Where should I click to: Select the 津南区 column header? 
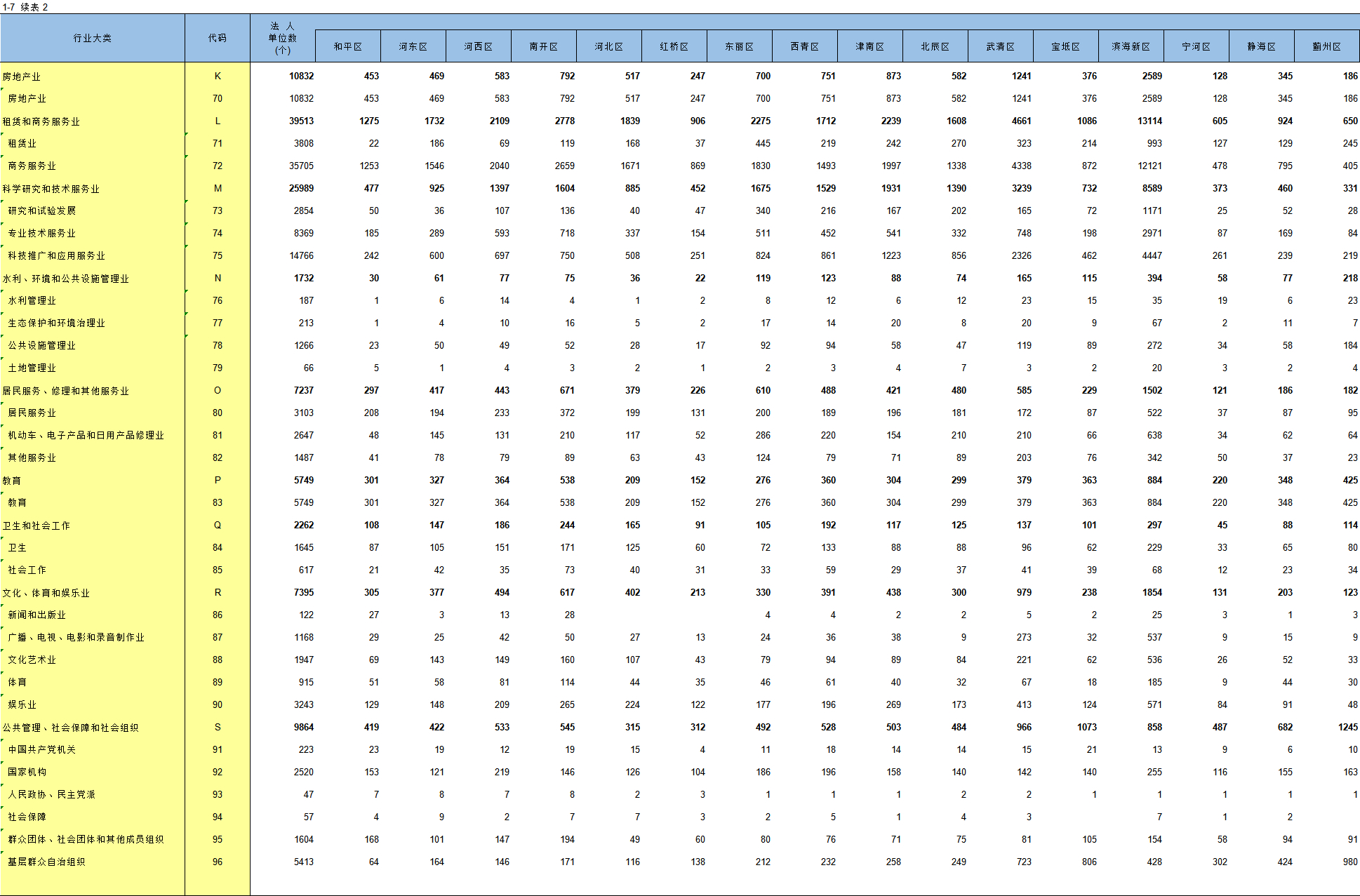[x=870, y=46]
